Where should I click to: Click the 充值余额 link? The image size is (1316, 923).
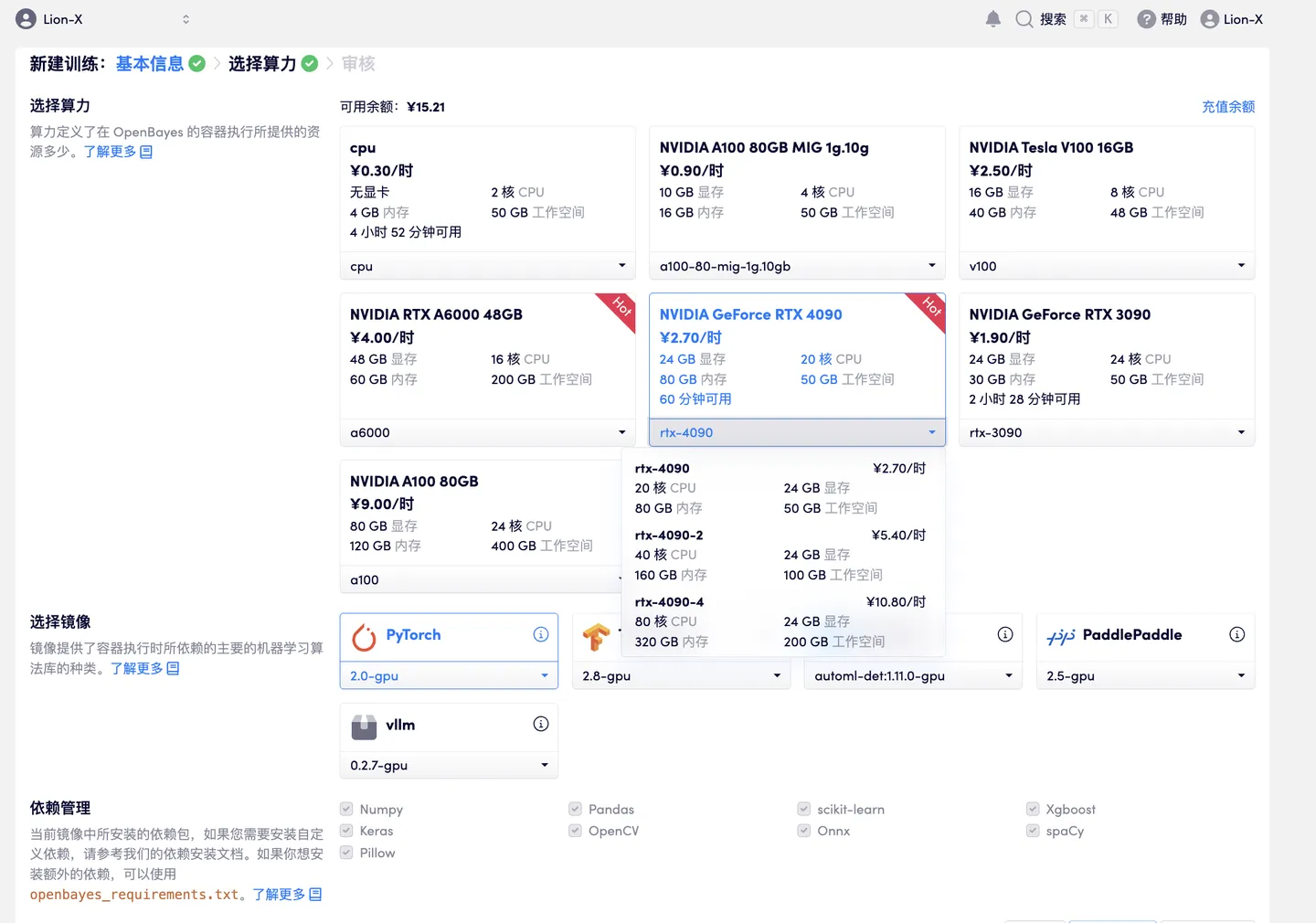pos(1228,106)
